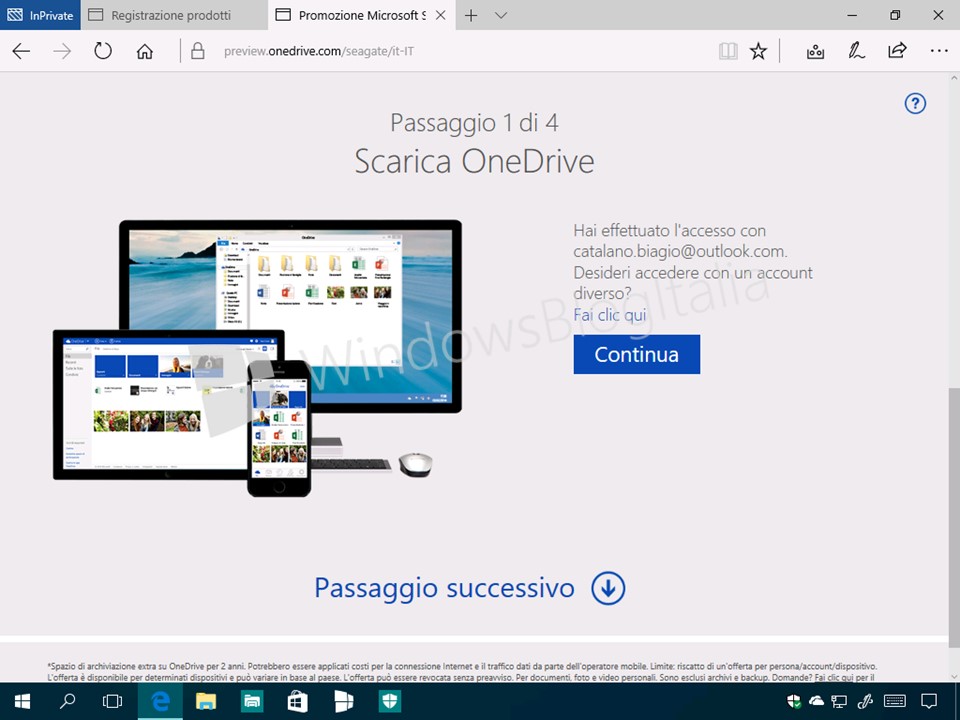Open a new tab with plus button
Viewport: 960px width, 720px height.
[x=471, y=15]
